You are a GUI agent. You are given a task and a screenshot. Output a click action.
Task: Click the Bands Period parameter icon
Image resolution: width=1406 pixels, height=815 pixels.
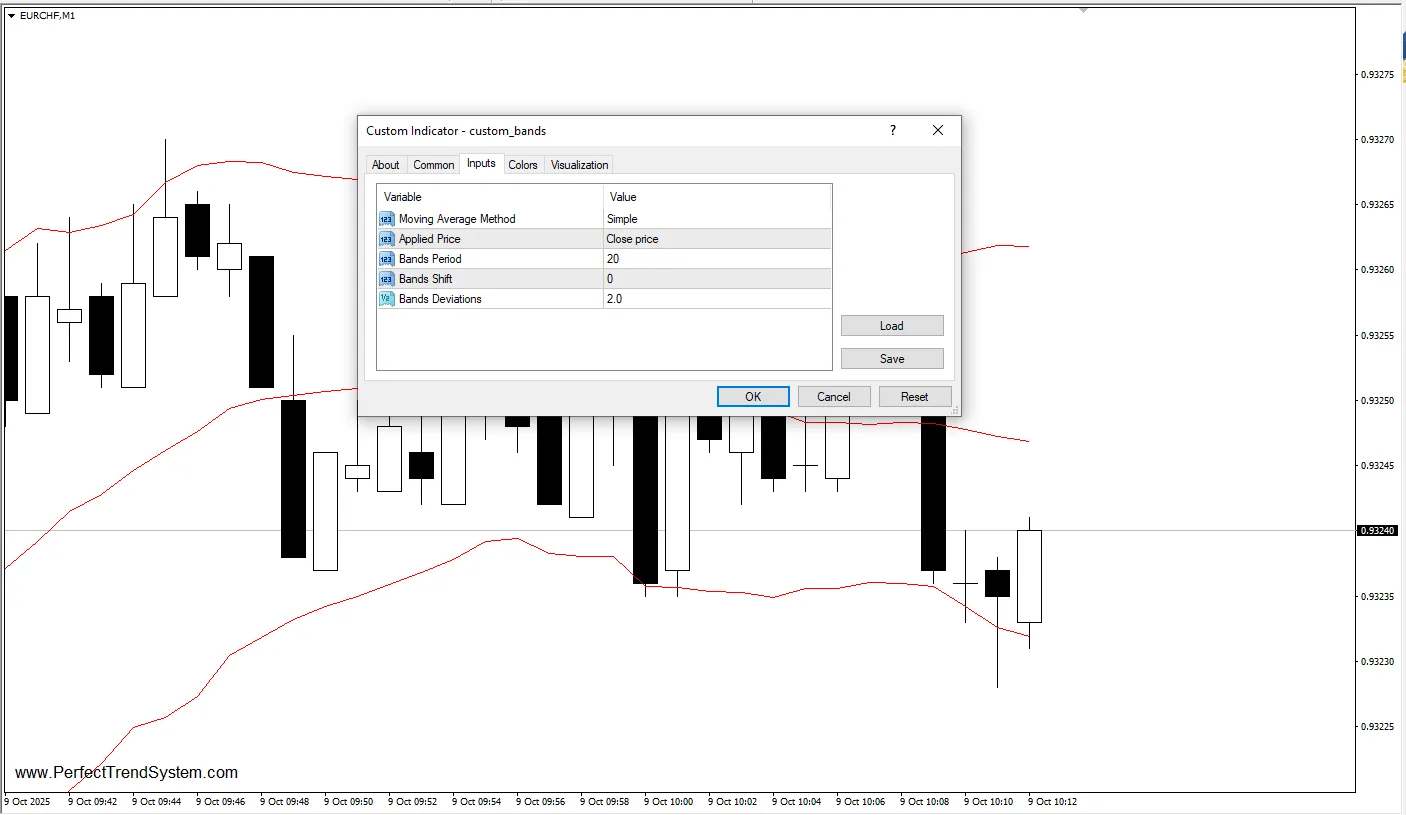pyautogui.click(x=386, y=259)
